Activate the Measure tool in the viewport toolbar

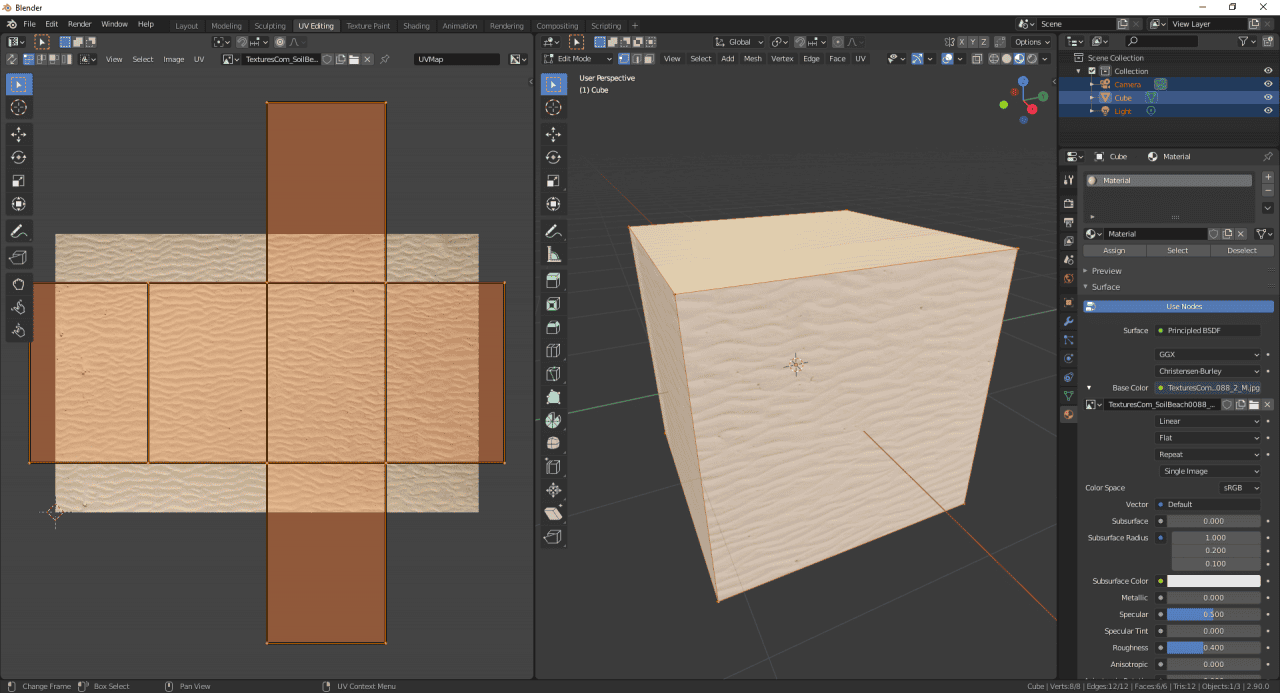coord(554,252)
